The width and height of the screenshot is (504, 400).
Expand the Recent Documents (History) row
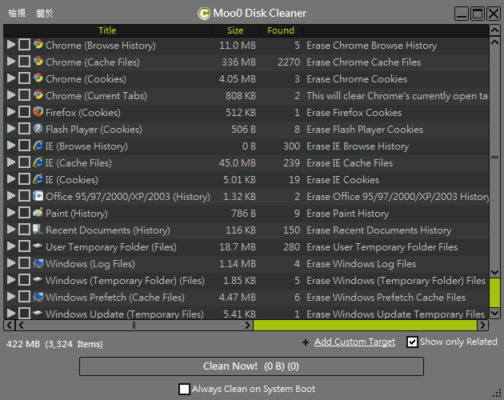point(11,229)
